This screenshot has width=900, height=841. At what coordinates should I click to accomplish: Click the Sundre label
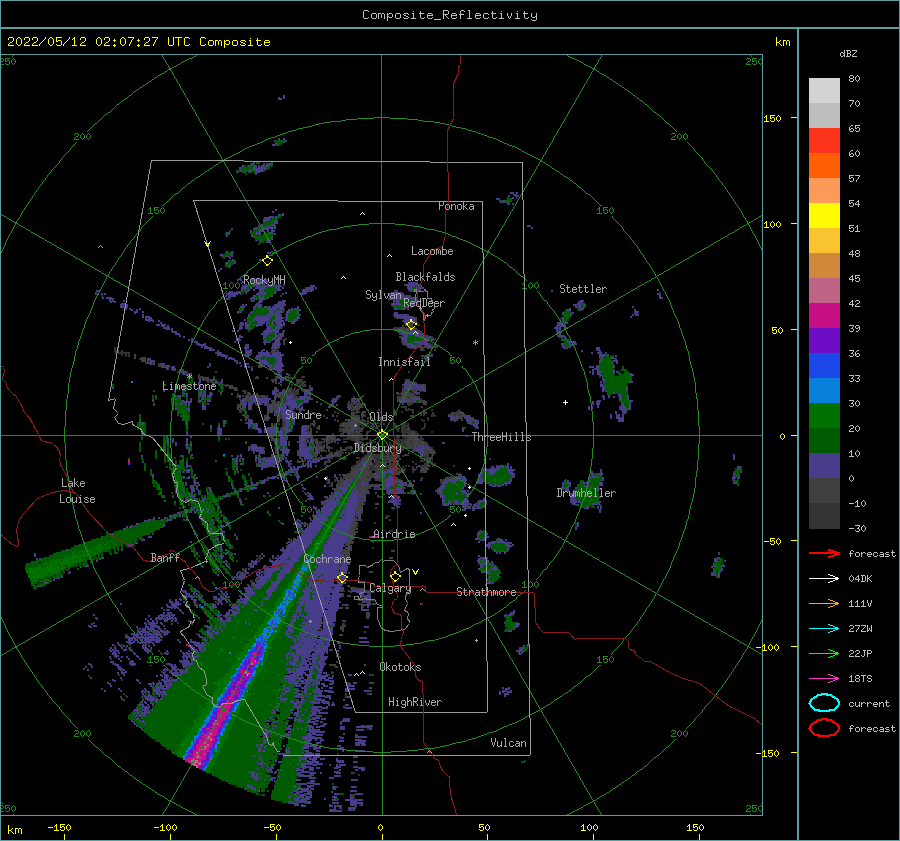[x=304, y=414]
